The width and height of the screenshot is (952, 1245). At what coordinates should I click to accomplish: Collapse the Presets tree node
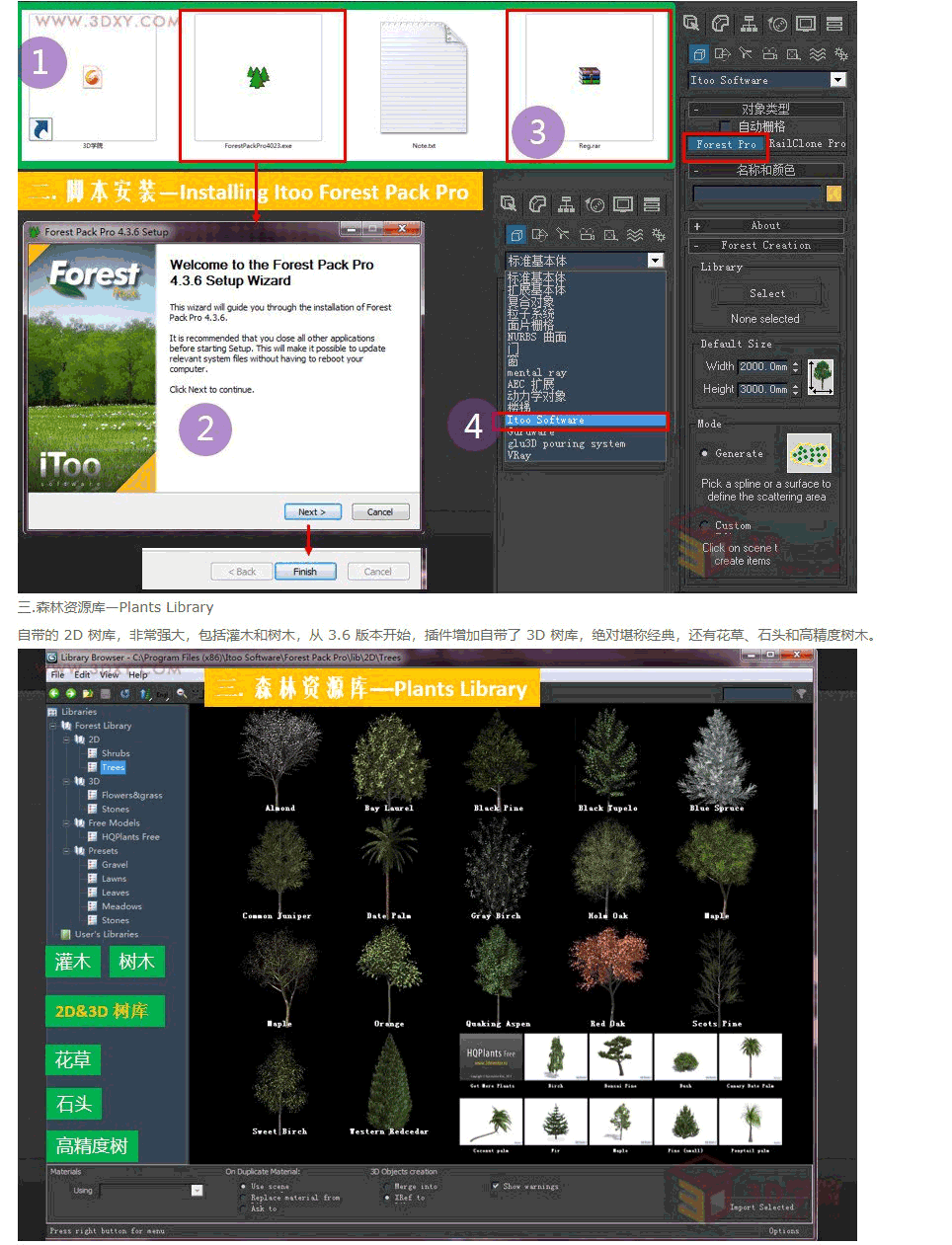[66, 850]
